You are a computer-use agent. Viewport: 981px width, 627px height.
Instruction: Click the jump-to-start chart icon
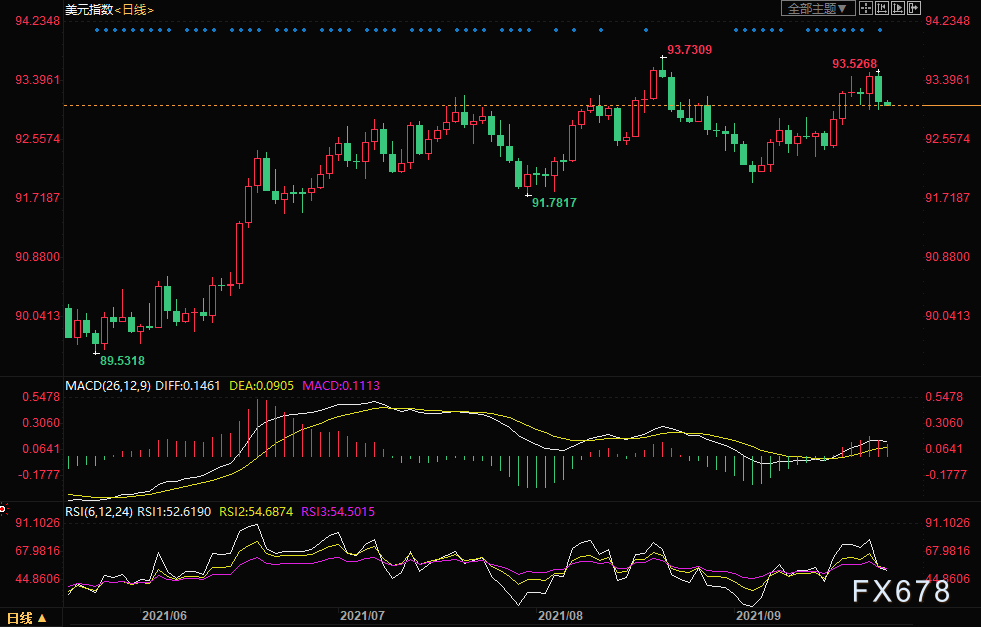882,8
